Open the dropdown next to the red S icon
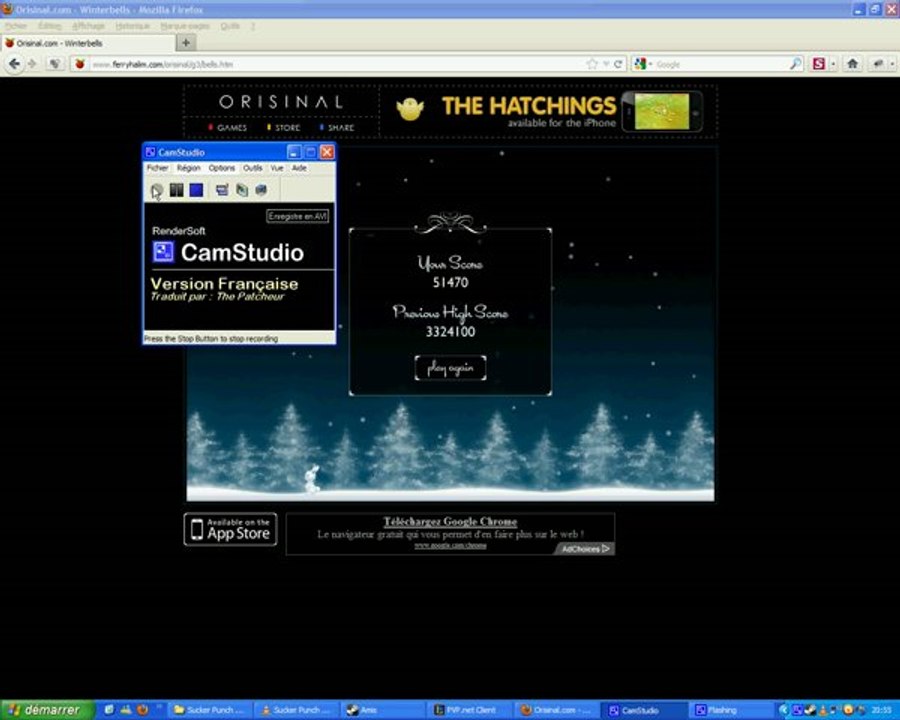 tap(833, 64)
